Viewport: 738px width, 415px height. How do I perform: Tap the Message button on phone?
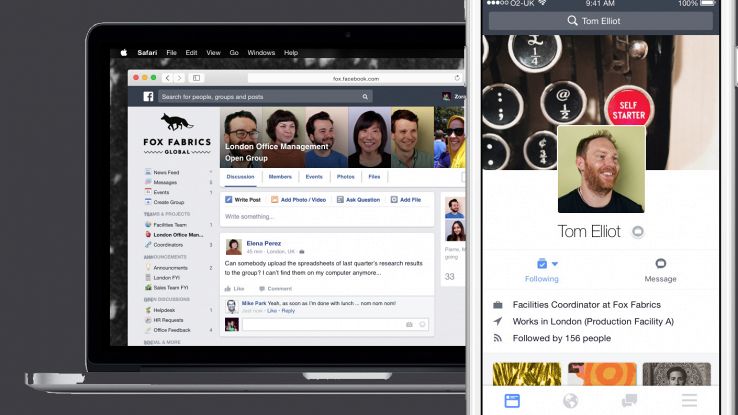(660, 270)
